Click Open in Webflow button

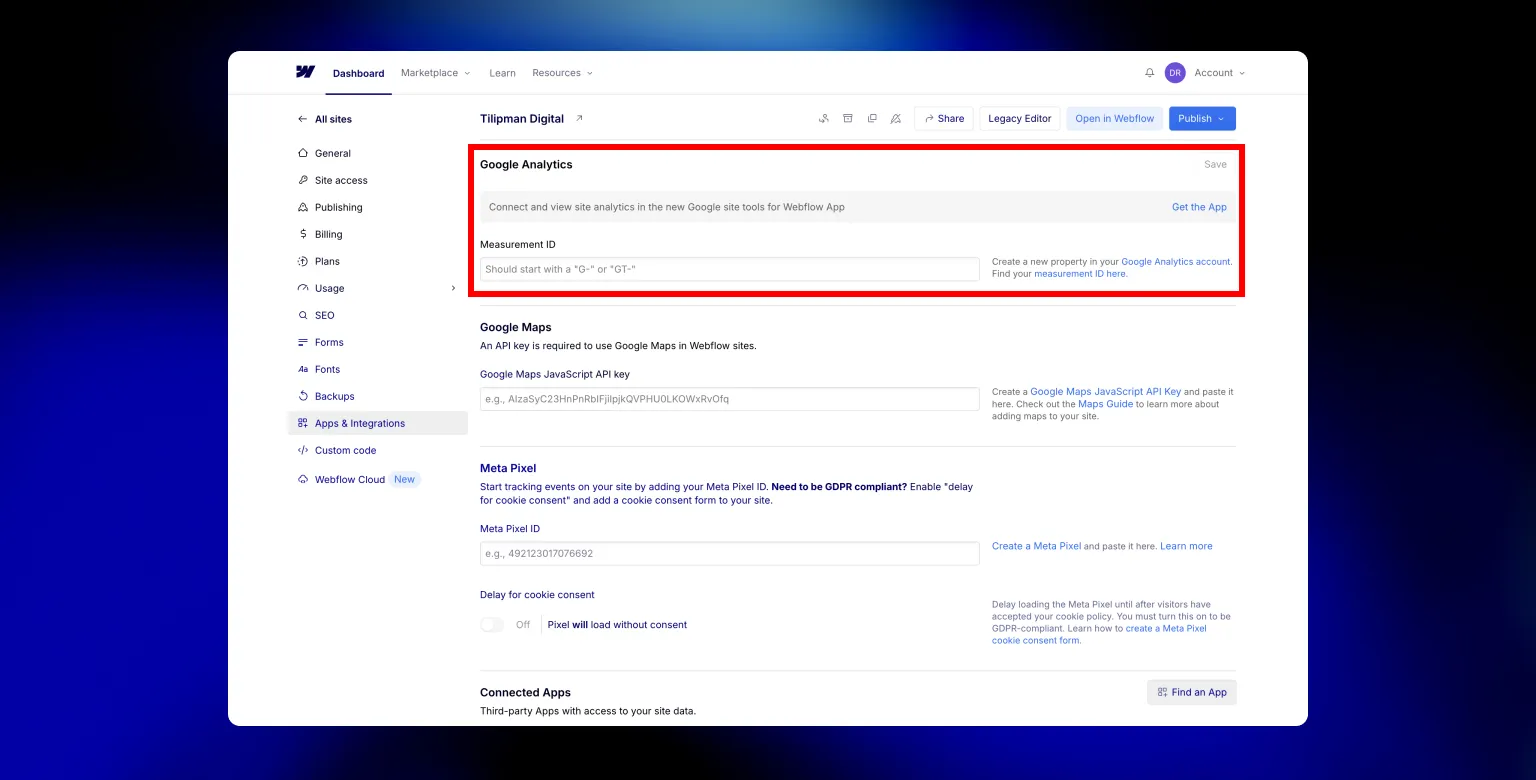point(1115,118)
